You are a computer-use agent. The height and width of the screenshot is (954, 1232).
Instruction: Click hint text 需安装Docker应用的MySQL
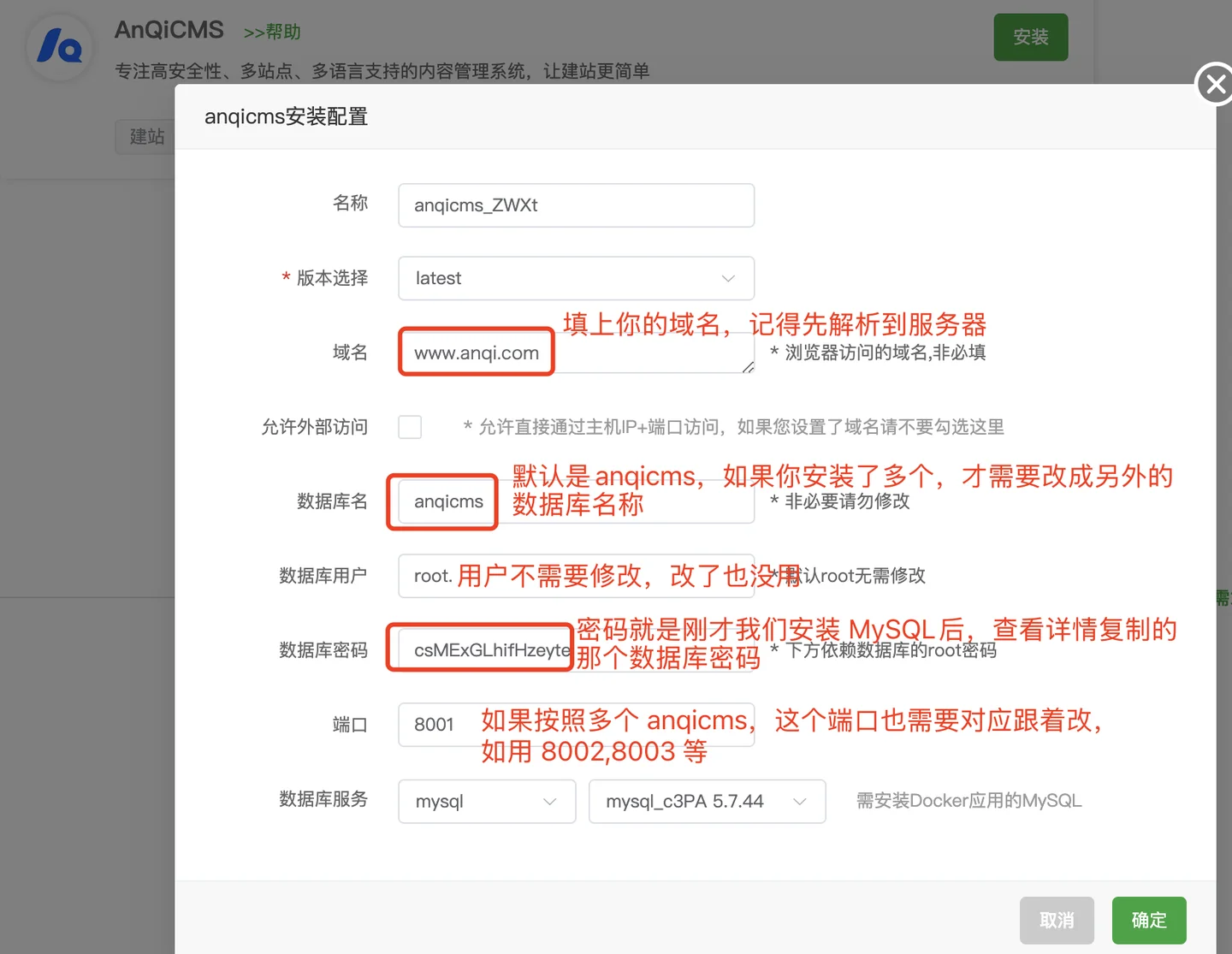(969, 801)
